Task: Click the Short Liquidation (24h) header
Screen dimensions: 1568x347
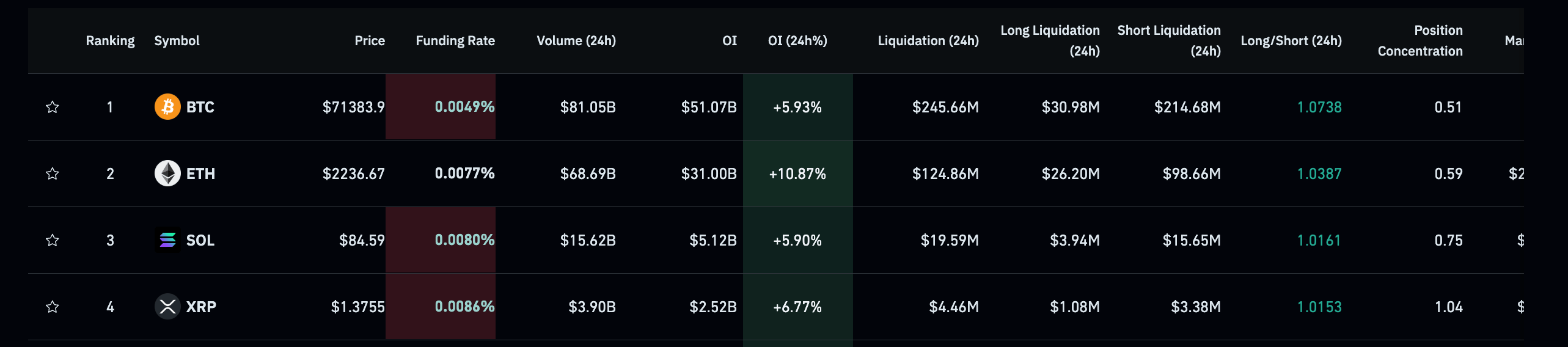Action: click(x=1168, y=41)
